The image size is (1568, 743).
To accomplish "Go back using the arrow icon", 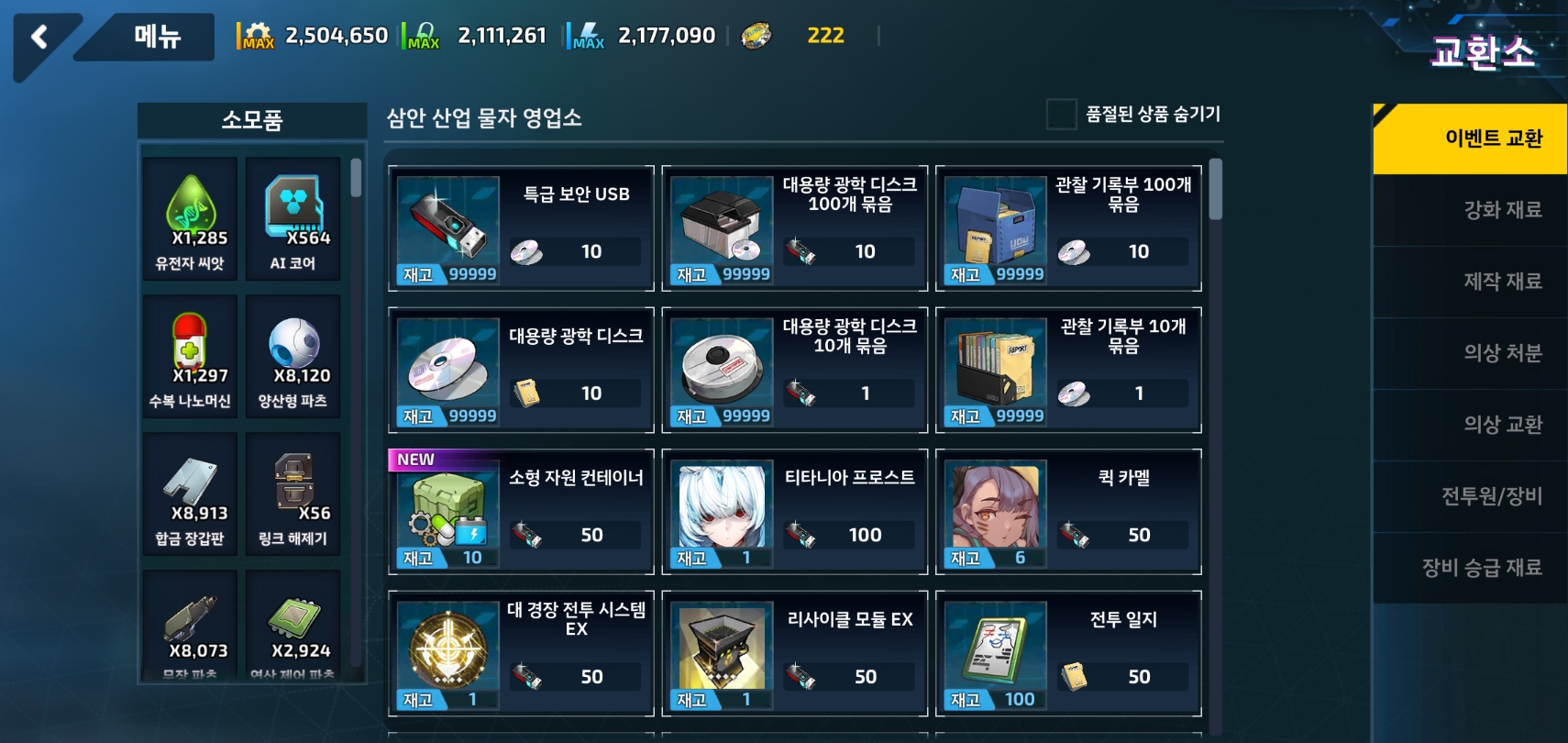I will 39,38.
